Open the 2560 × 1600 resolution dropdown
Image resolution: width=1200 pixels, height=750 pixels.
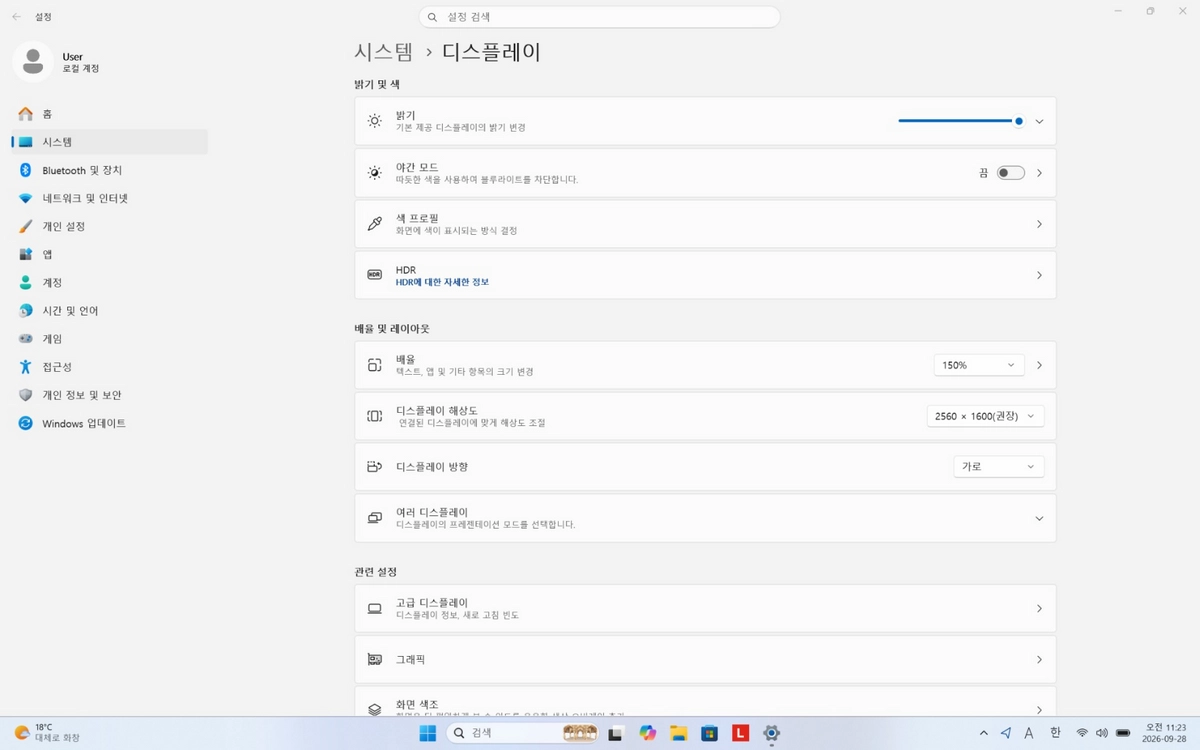click(x=986, y=416)
